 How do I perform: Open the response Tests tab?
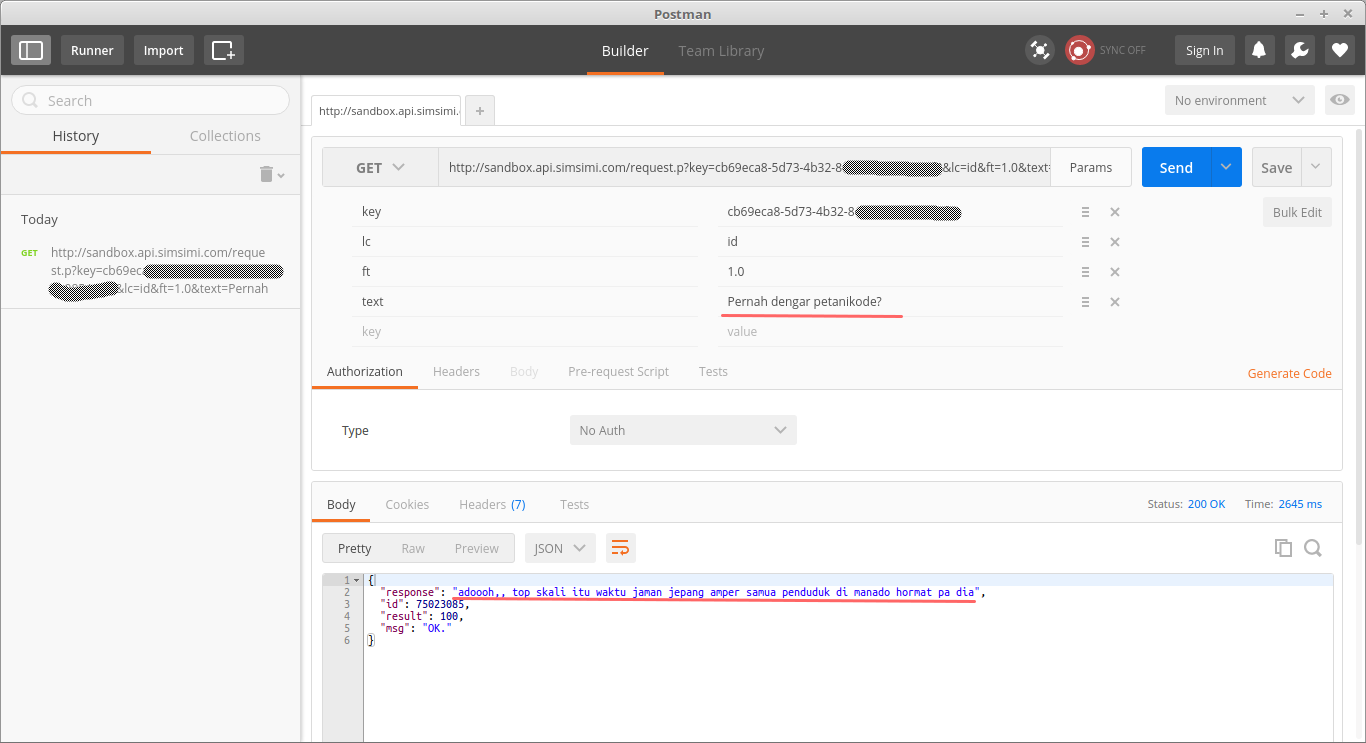click(574, 505)
